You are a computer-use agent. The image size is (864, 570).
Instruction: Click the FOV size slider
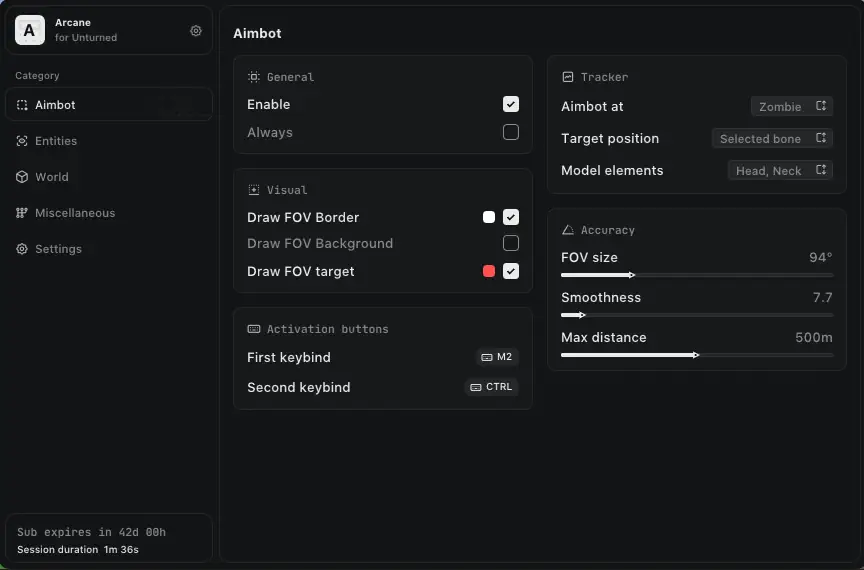(697, 275)
